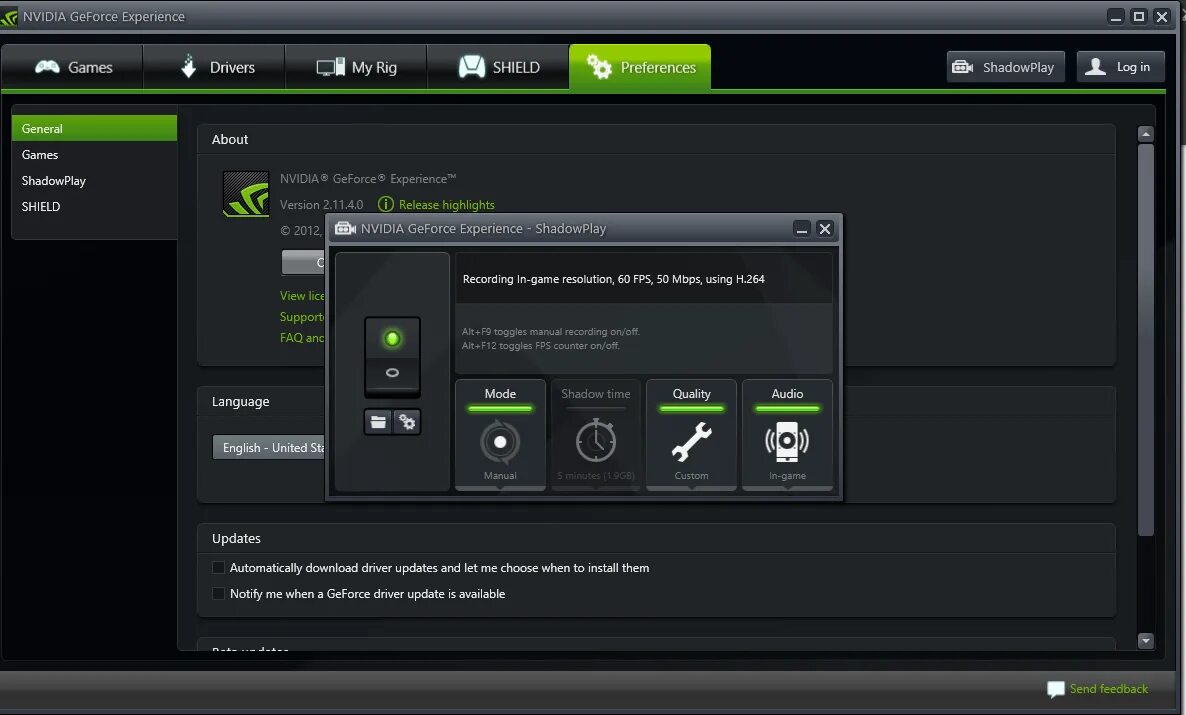Turn ShadowPlay switch off (O position)
The height and width of the screenshot is (715, 1186).
pos(392,374)
